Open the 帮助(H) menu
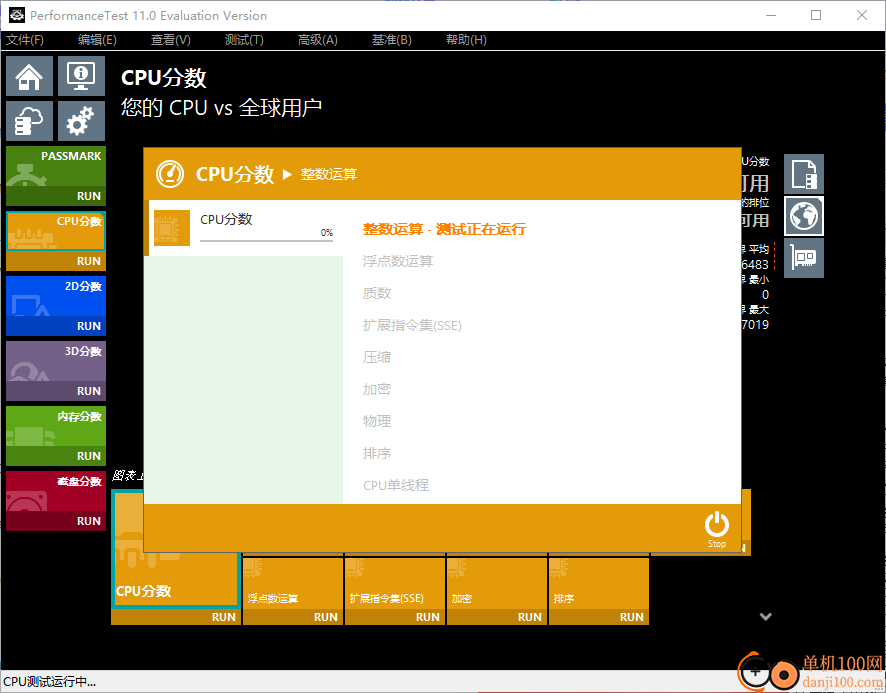886x693 pixels. 466,40
